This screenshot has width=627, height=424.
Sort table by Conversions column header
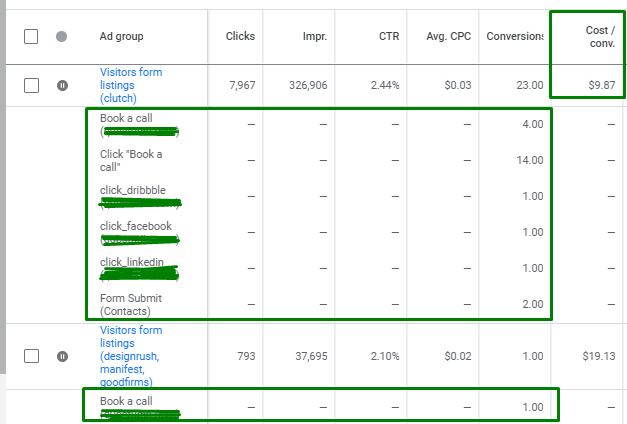(x=515, y=37)
